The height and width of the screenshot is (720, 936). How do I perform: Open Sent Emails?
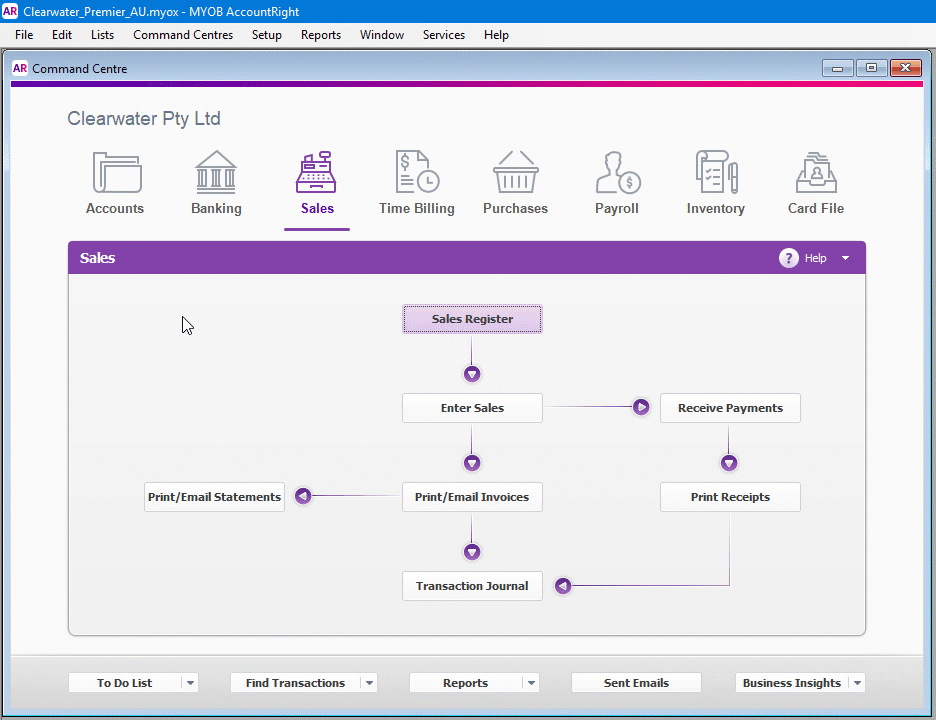tap(636, 682)
